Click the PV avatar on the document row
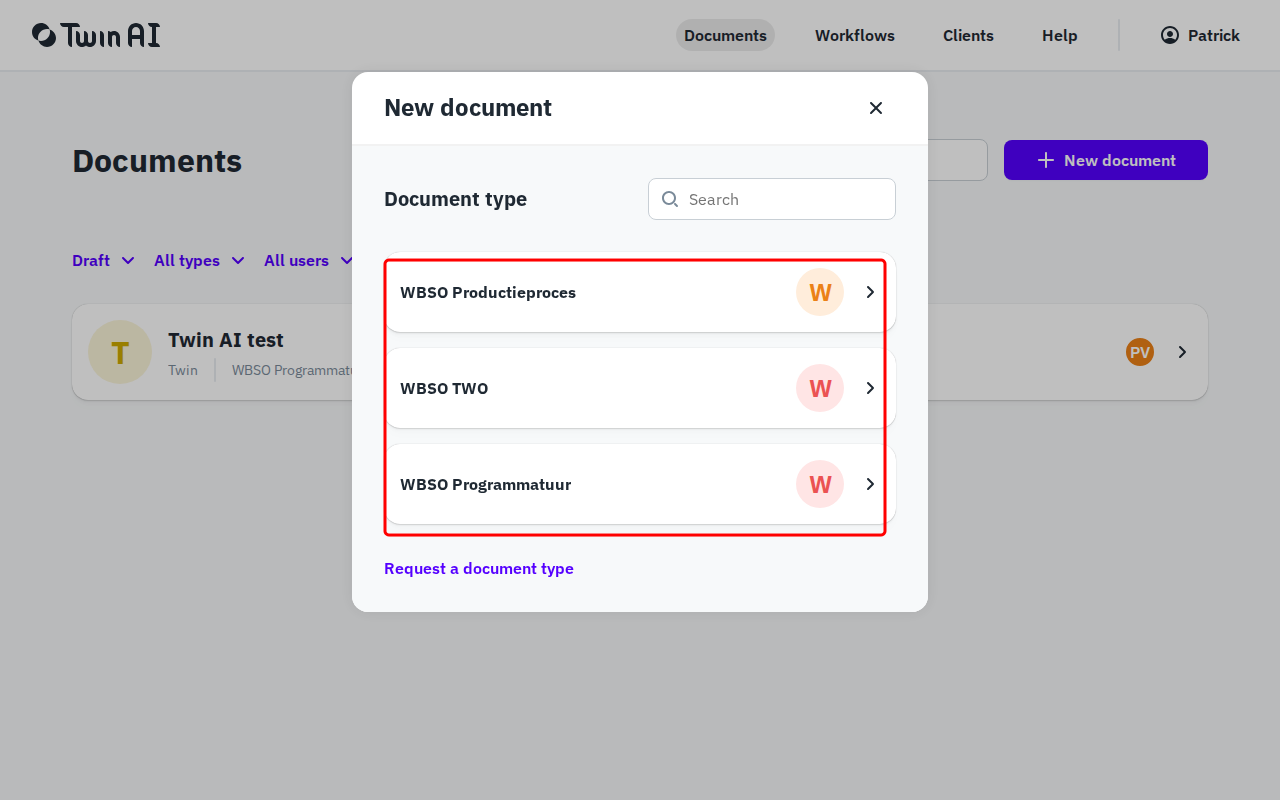The height and width of the screenshot is (800, 1280). coord(1139,352)
